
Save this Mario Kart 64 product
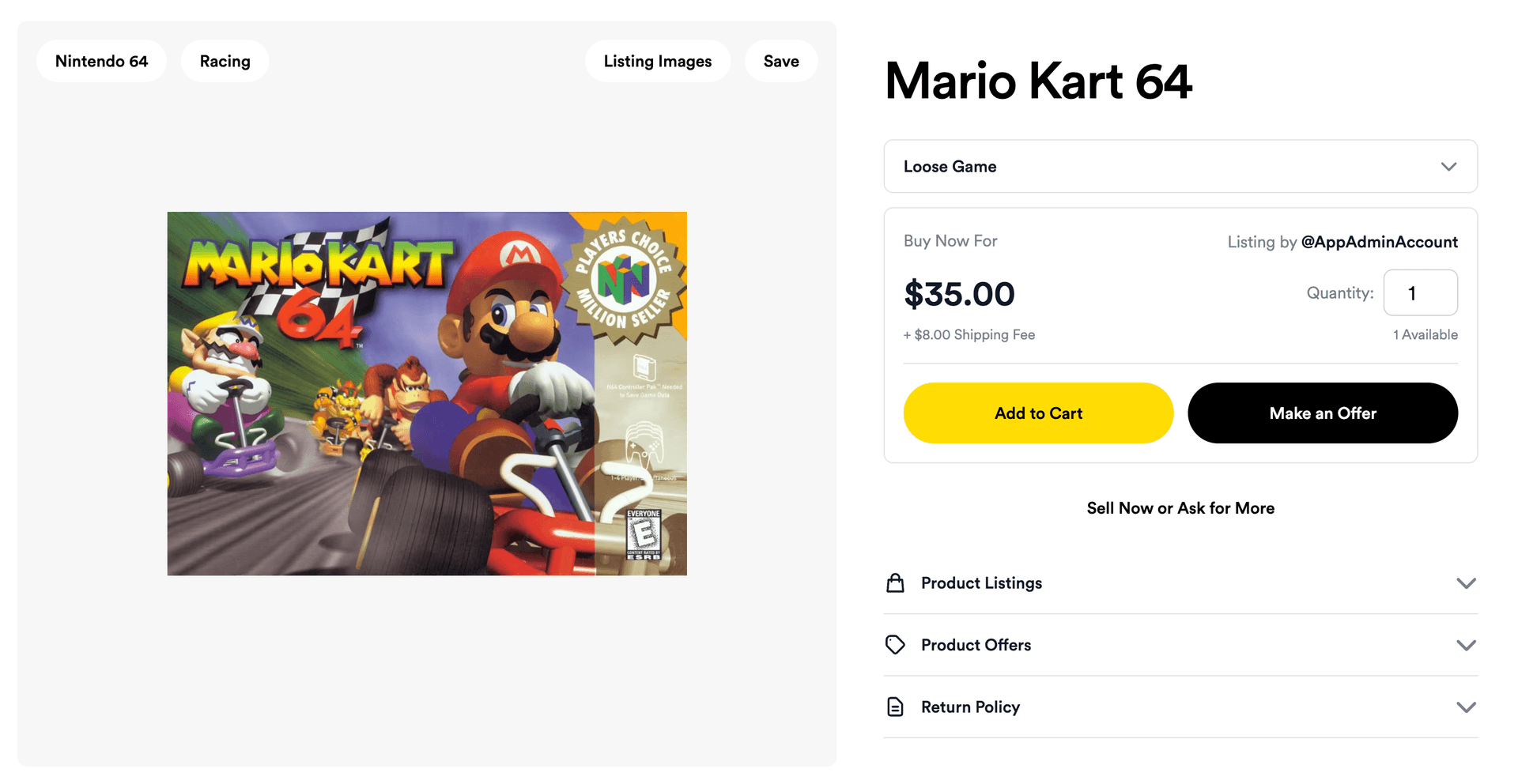pos(781,60)
